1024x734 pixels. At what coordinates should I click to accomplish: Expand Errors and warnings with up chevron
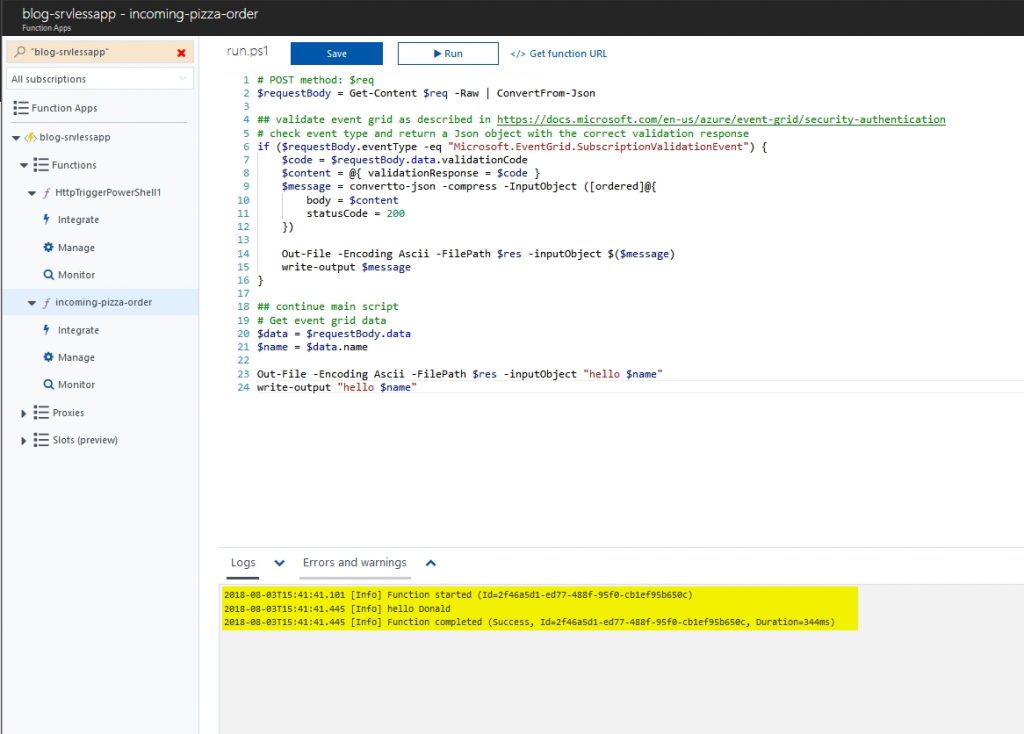pos(431,563)
